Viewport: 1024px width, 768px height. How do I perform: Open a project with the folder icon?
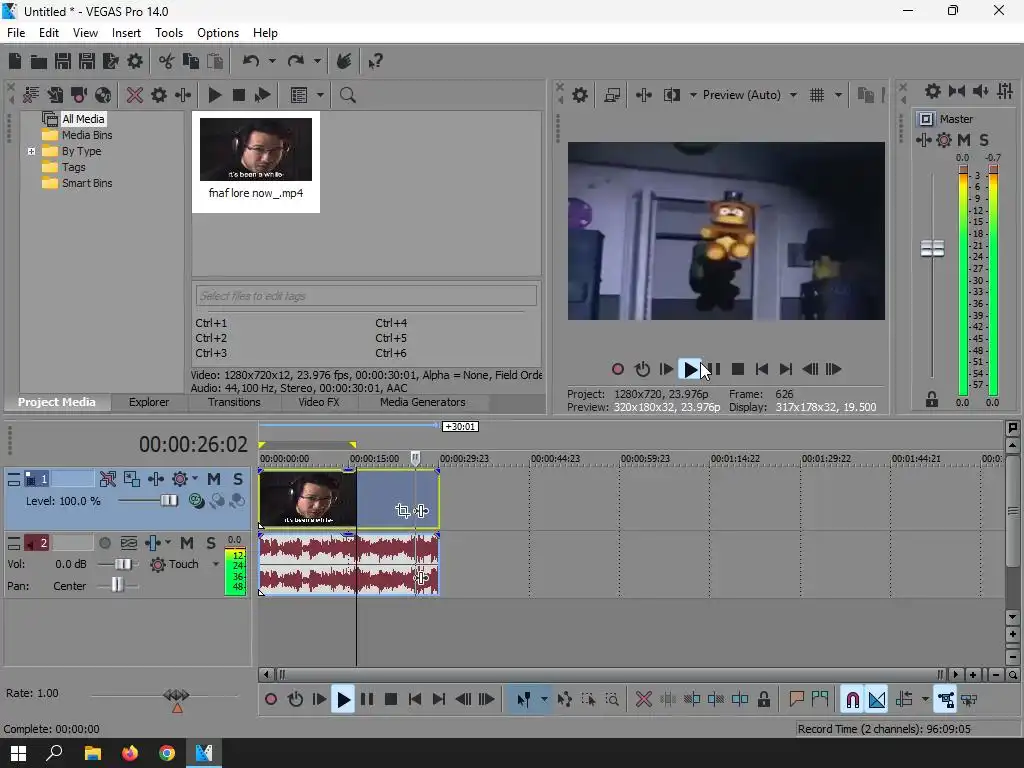point(39,61)
